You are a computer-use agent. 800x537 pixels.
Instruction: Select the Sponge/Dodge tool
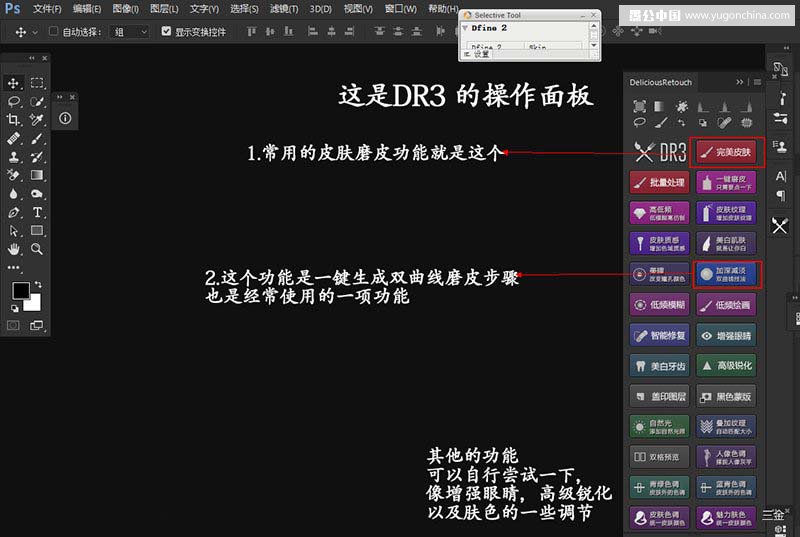coord(37,193)
